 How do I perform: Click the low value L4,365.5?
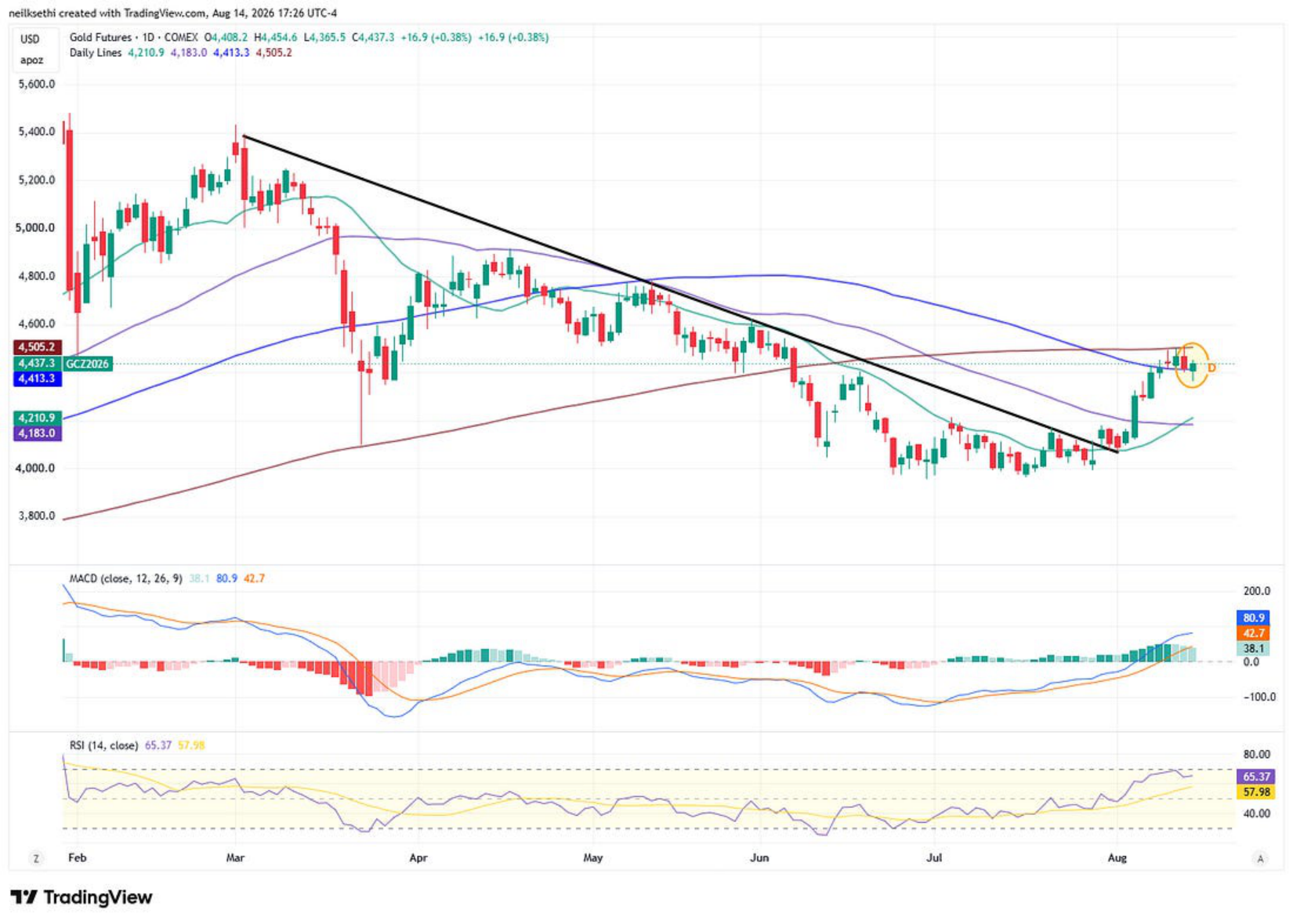pos(324,37)
